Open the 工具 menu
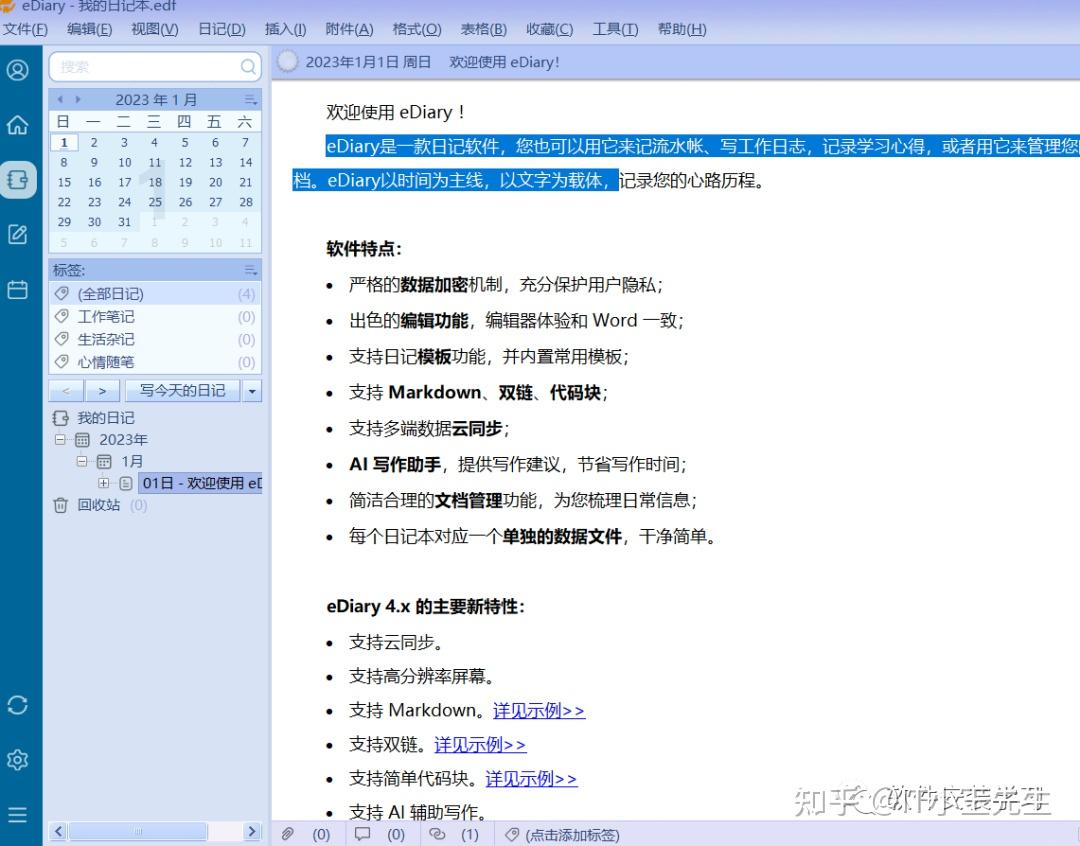1080x846 pixels. tap(614, 29)
